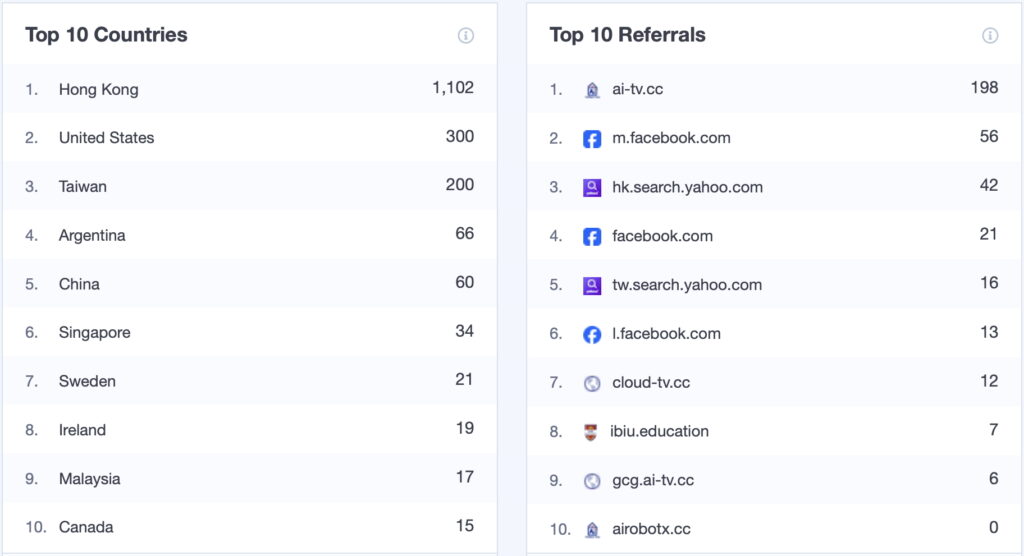1024x556 pixels.
Task: Click the ai-tv.cc site favicon
Action: point(592,90)
